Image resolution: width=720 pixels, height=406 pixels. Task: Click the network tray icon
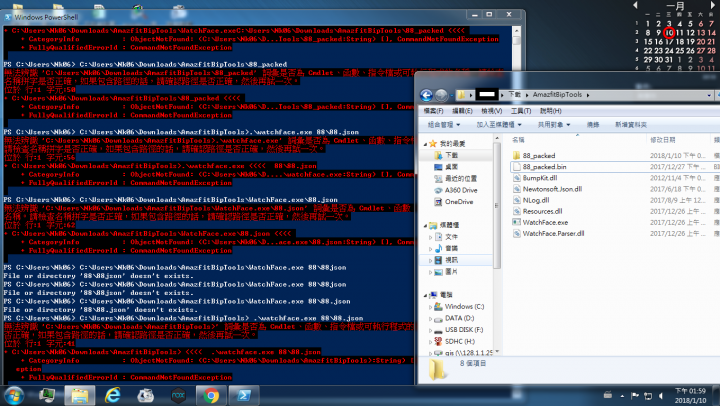[x=648, y=396]
